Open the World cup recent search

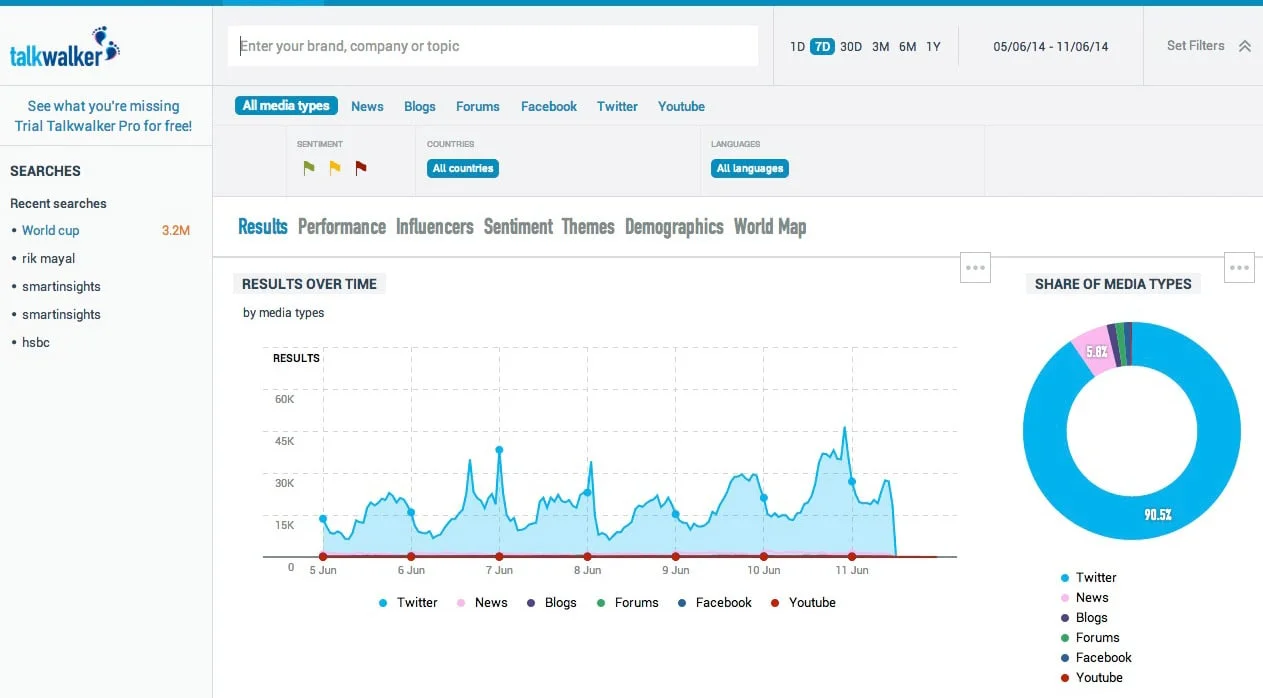point(50,230)
